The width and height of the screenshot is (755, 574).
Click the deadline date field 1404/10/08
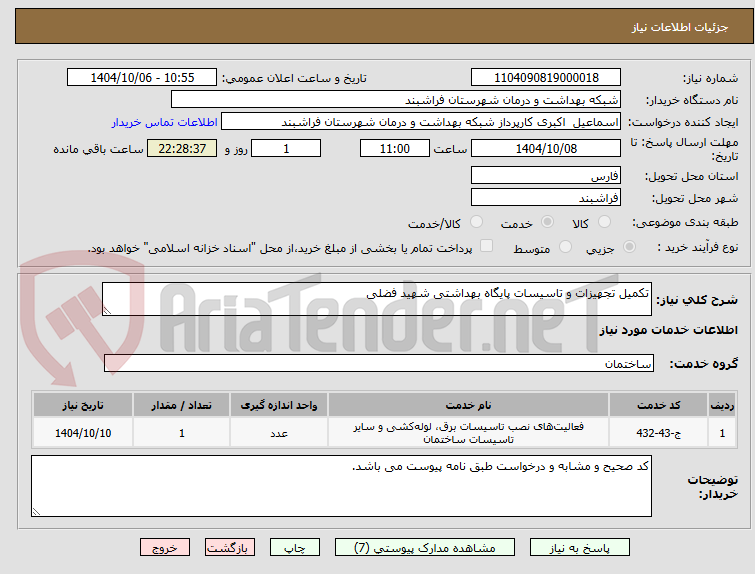point(546,148)
